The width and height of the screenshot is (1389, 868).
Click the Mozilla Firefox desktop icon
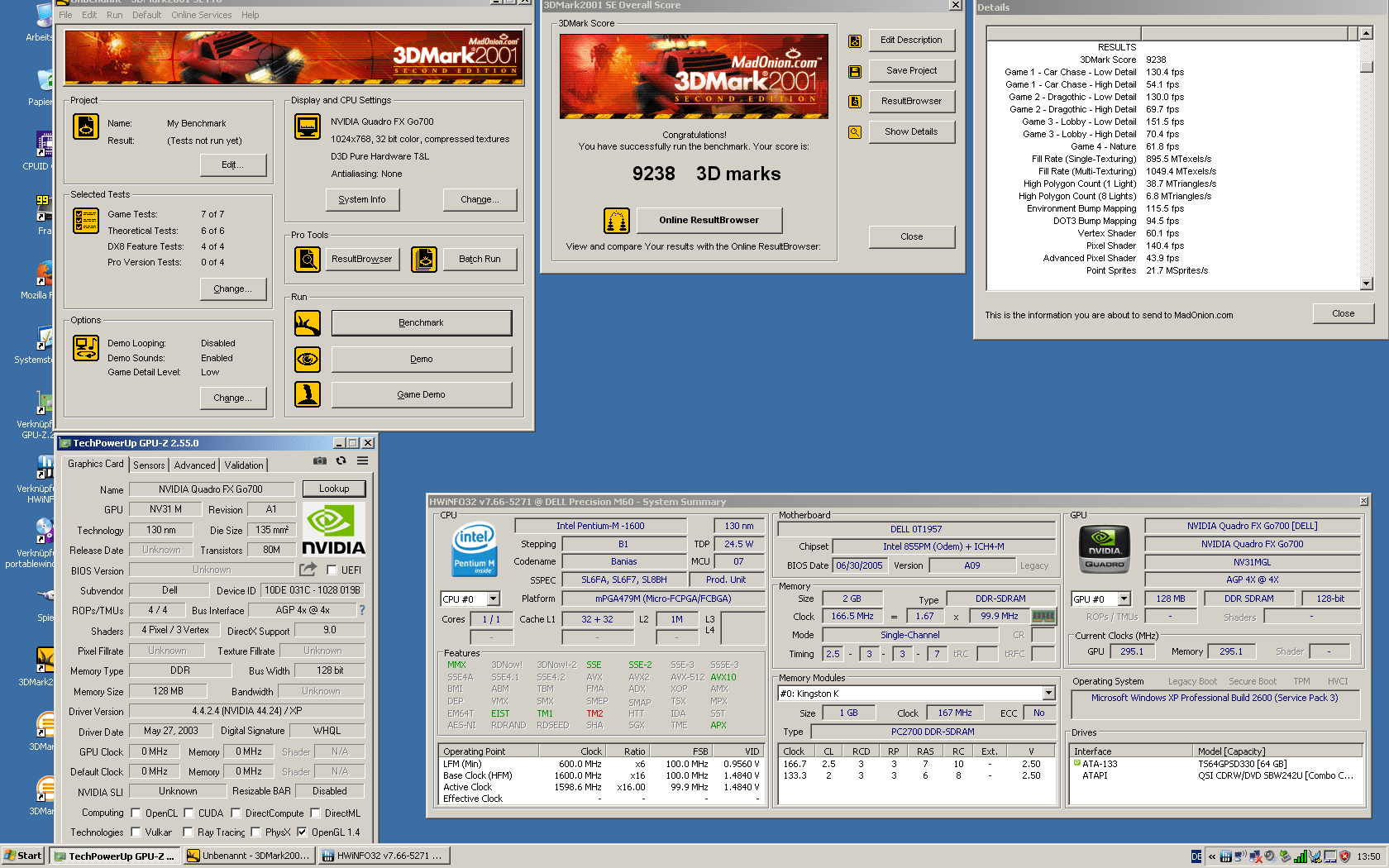coord(43,273)
